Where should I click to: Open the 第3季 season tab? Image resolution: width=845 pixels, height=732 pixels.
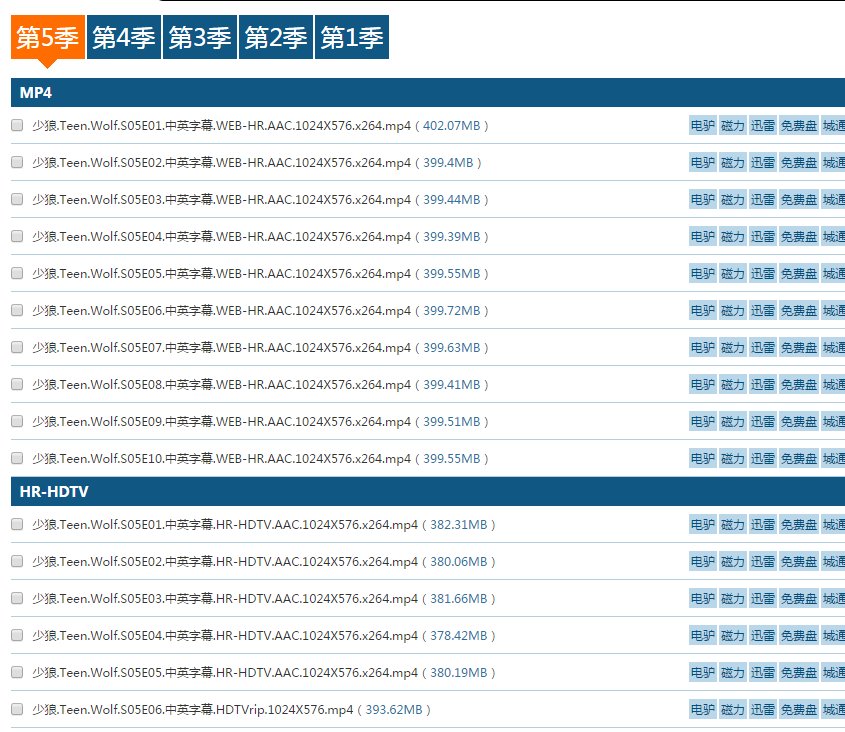tap(200, 38)
